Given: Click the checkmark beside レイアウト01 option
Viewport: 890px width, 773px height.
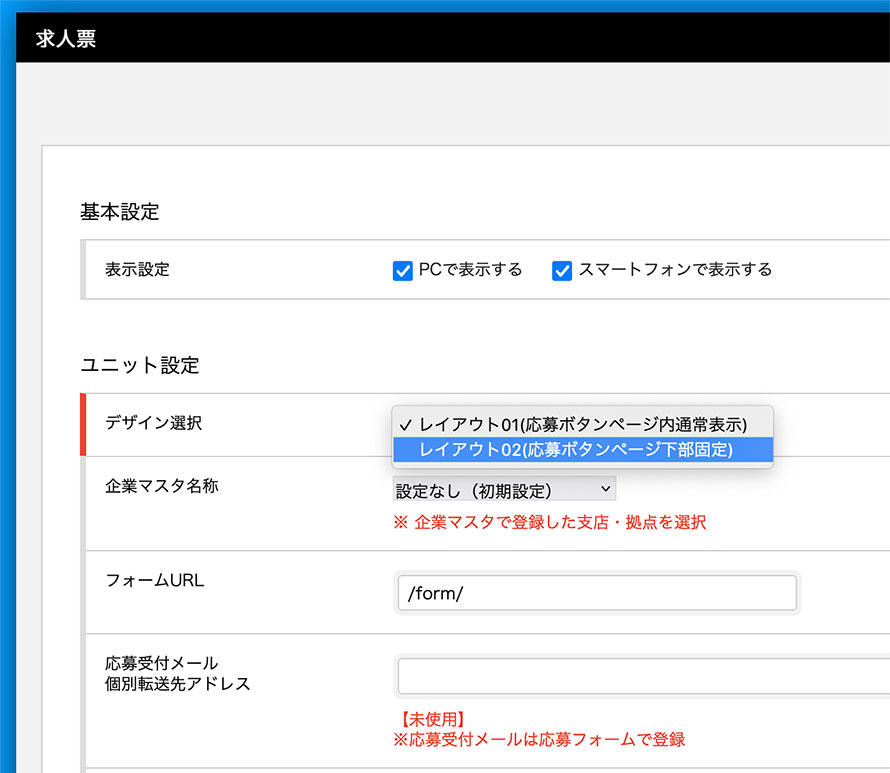Looking at the screenshot, I should click(x=405, y=425).
